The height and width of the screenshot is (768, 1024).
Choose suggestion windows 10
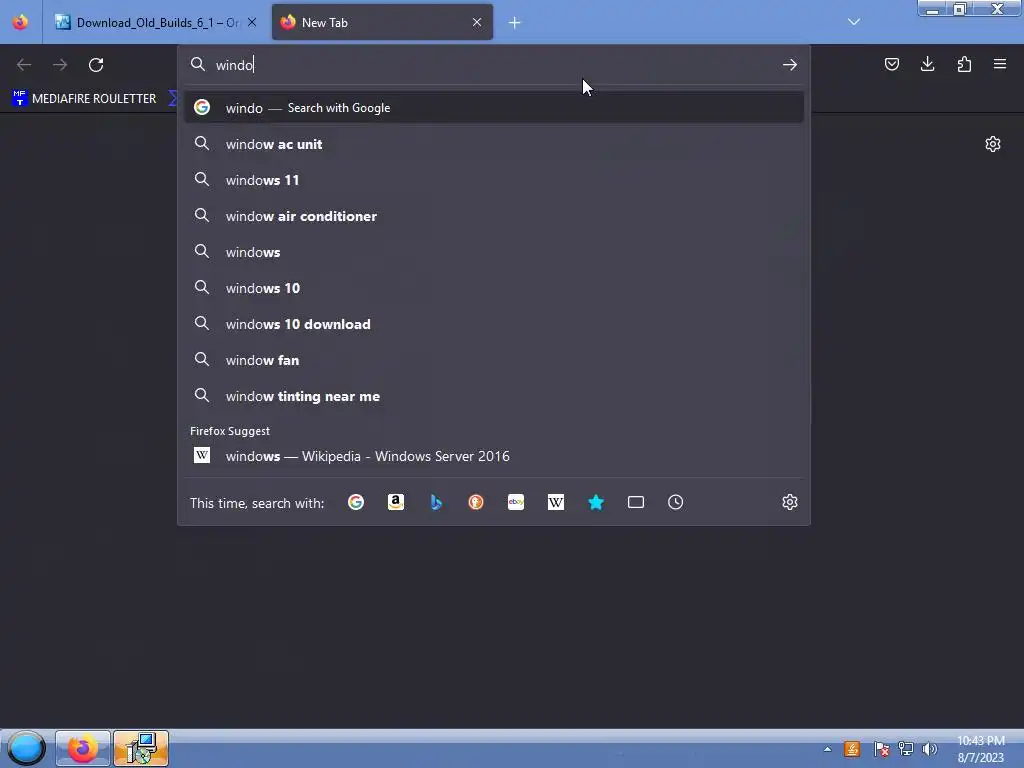coord(494,288)
